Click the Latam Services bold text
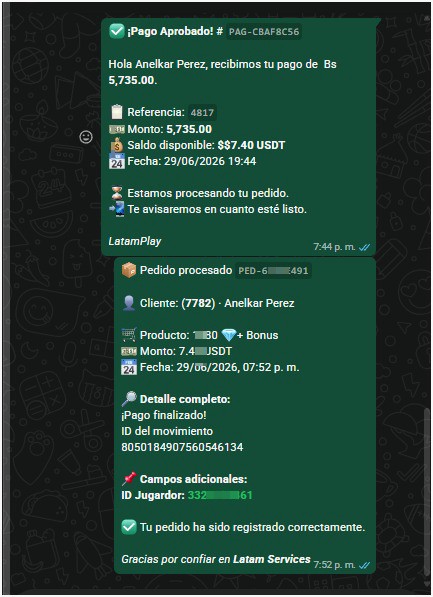 [272, 559]
